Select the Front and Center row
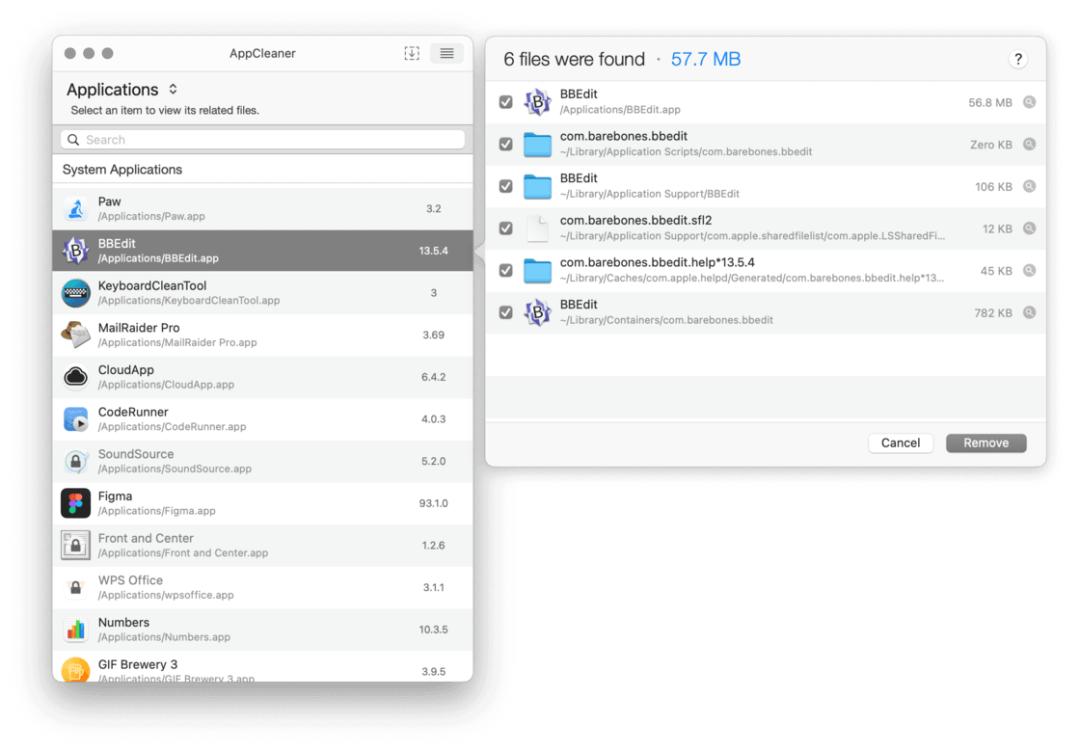The width and height of the screenshot is (1080, 751). (262, 545)
